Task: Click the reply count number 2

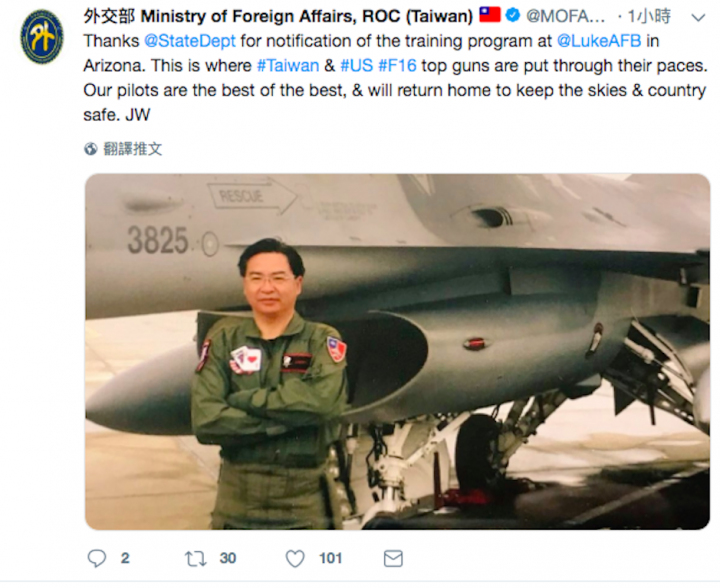Action: point(125,559)
